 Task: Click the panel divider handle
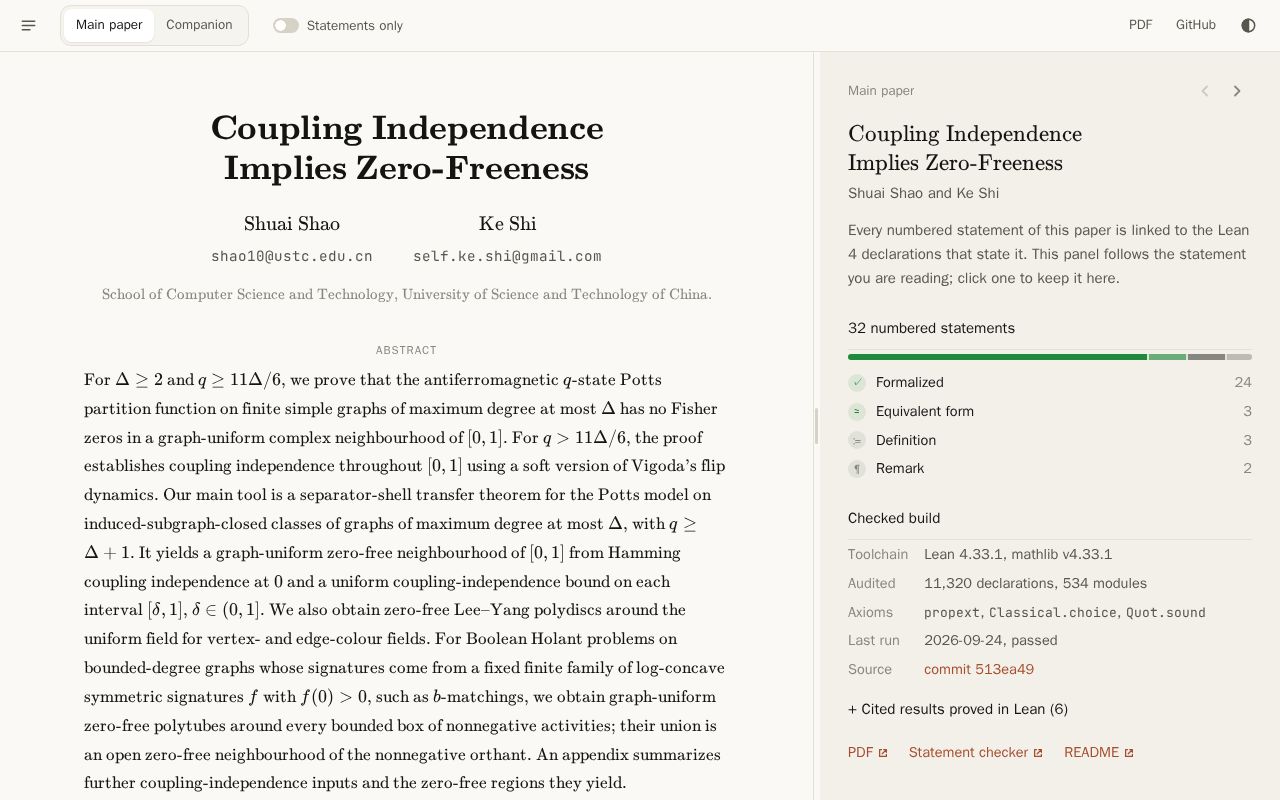[817, 426]
